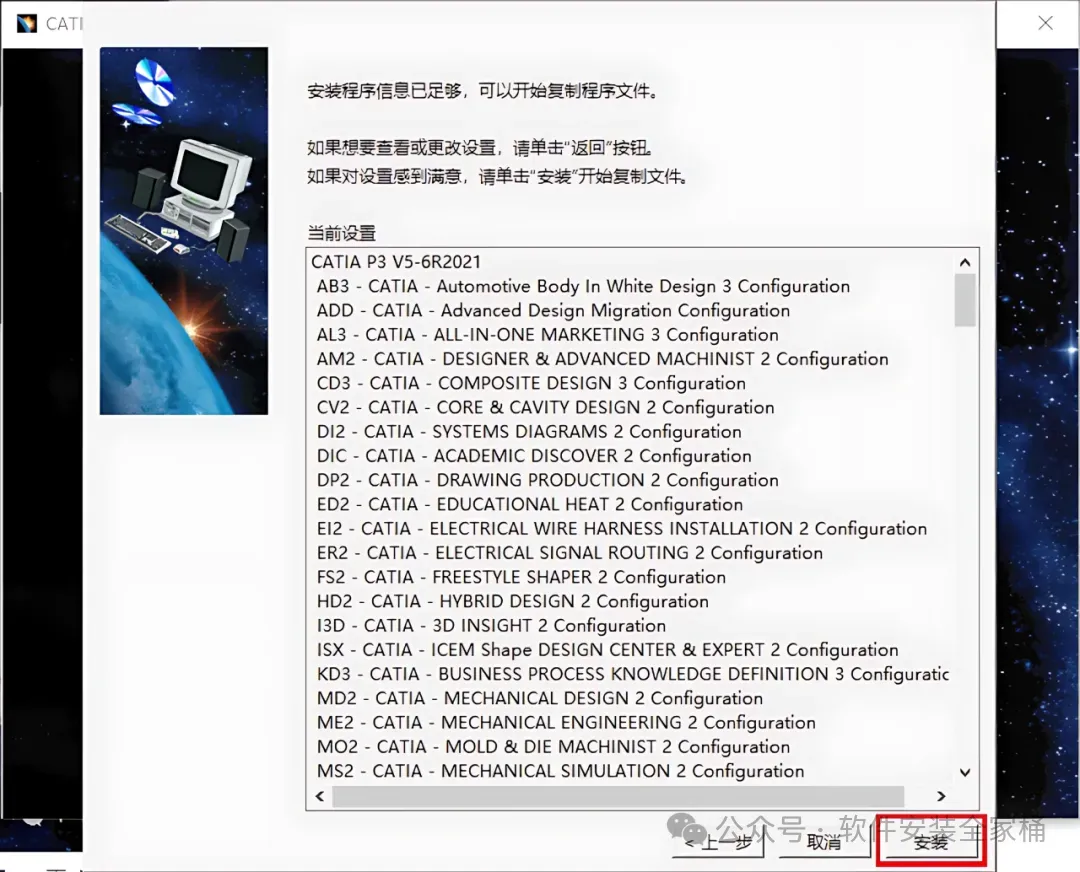Select ED2 EDUCATIONAL HEAT 2 row
Image resolution: width=1080 pixels, height=872 pixels.
click(x=530, y=504)
